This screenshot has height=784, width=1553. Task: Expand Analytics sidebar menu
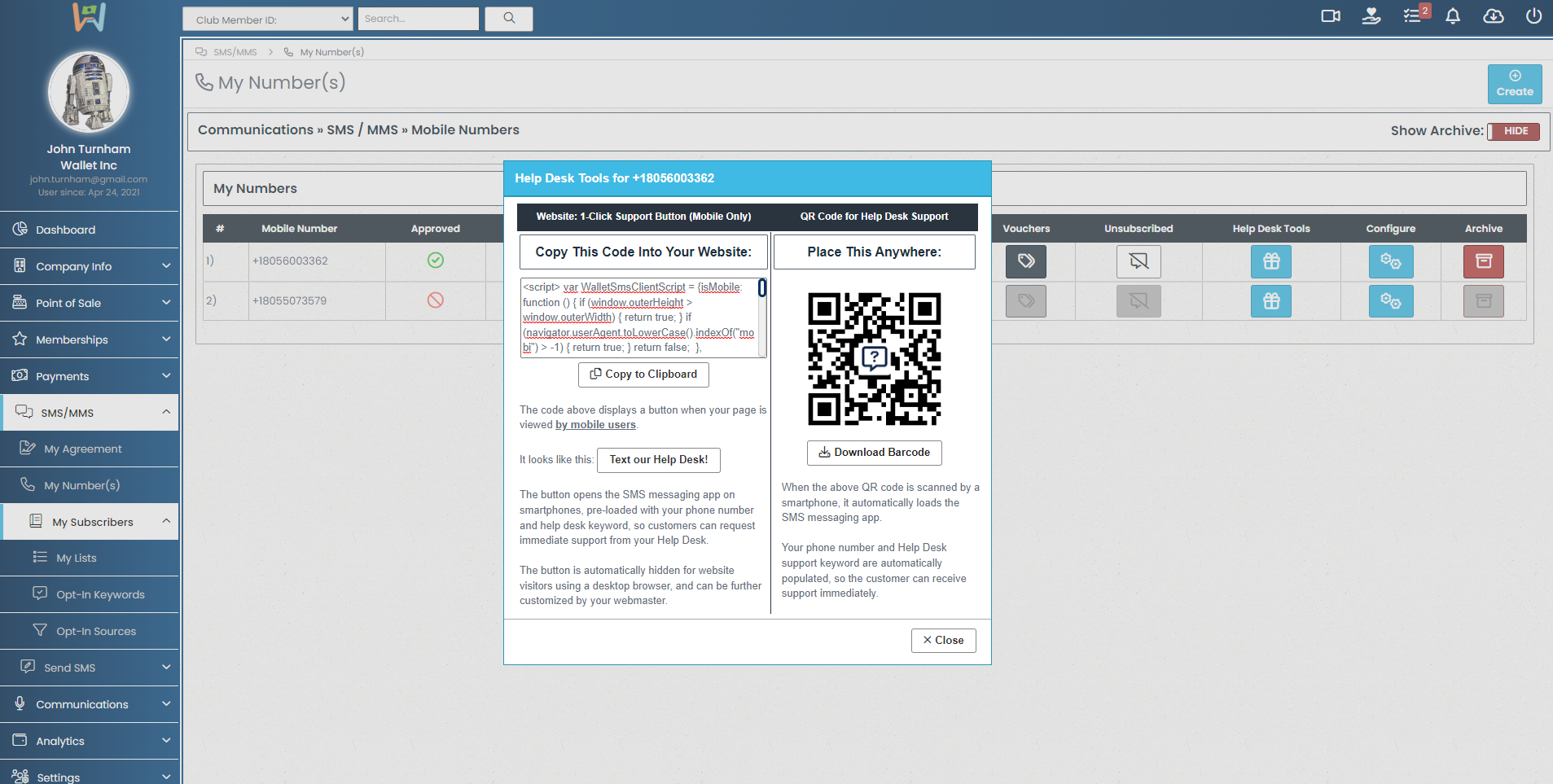pyautogui.click(x=89, y=741)
